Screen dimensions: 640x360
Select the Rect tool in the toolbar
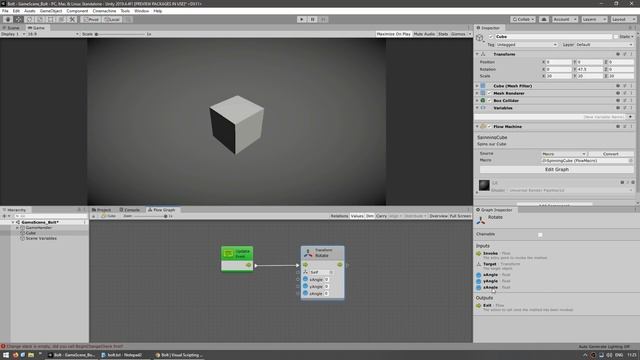51,19
